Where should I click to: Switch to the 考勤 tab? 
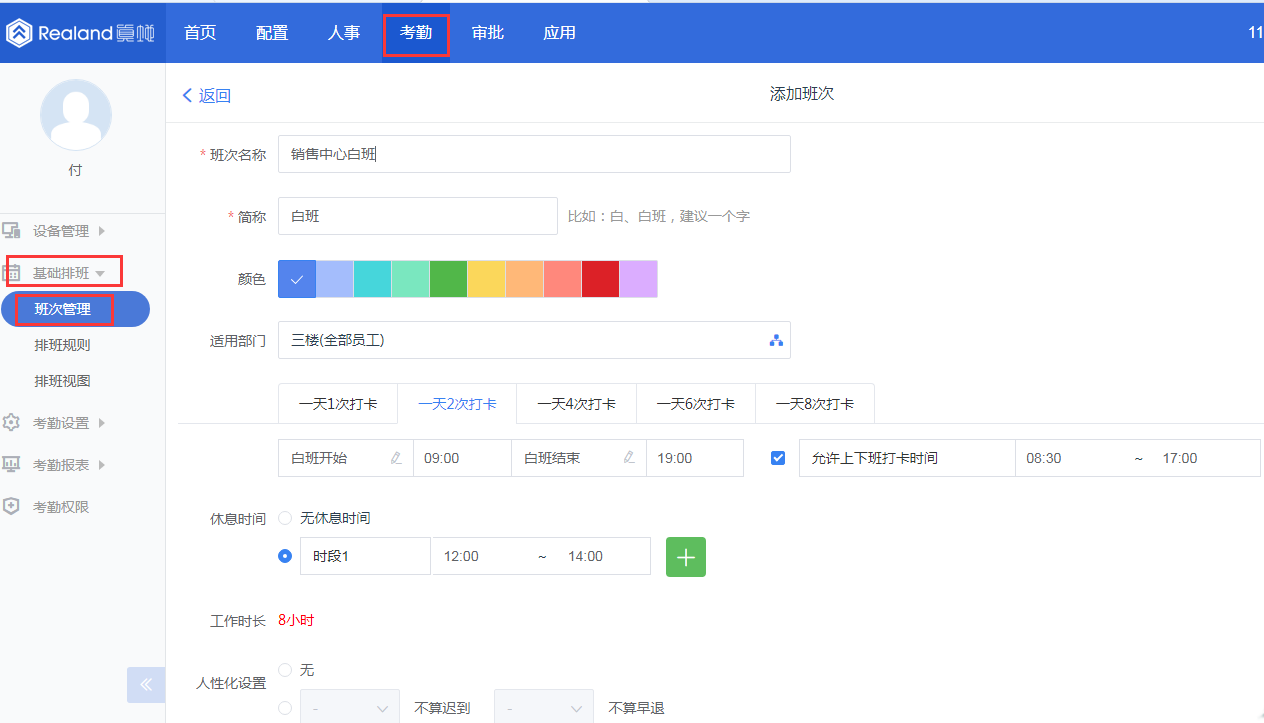416,32
